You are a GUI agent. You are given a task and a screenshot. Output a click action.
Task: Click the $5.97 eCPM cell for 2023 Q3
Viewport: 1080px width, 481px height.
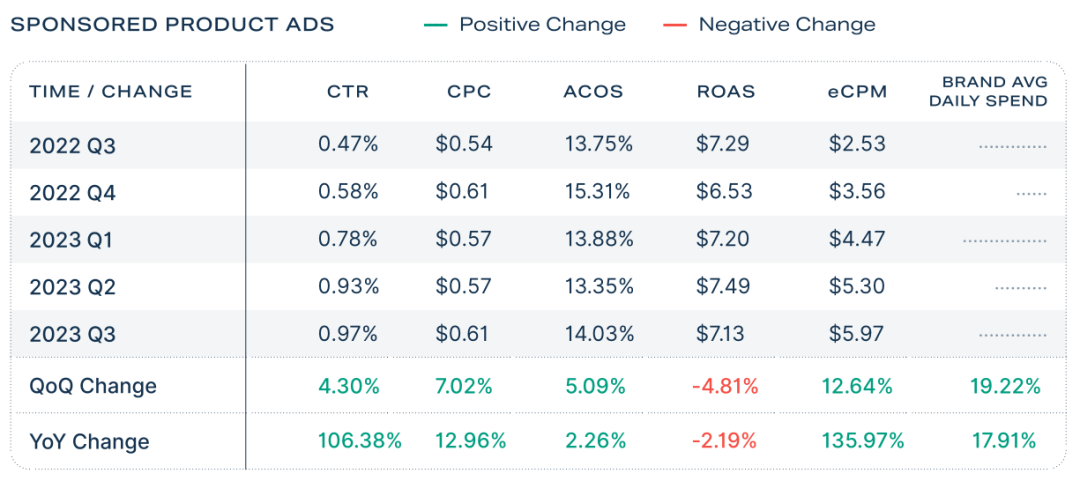point(857,334)
